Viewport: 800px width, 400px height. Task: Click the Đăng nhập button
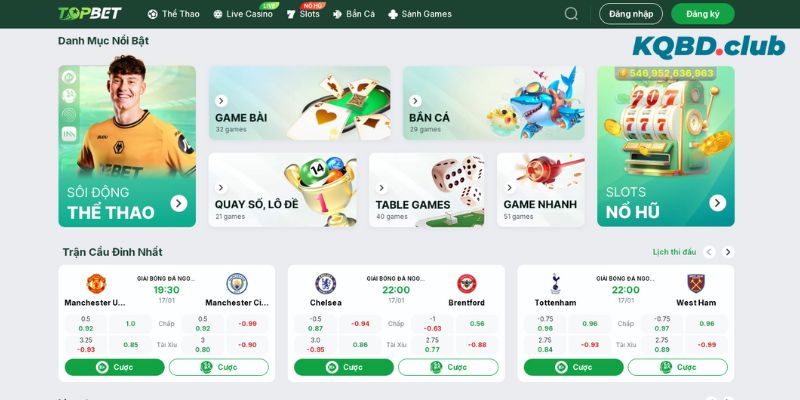point(631,14)
